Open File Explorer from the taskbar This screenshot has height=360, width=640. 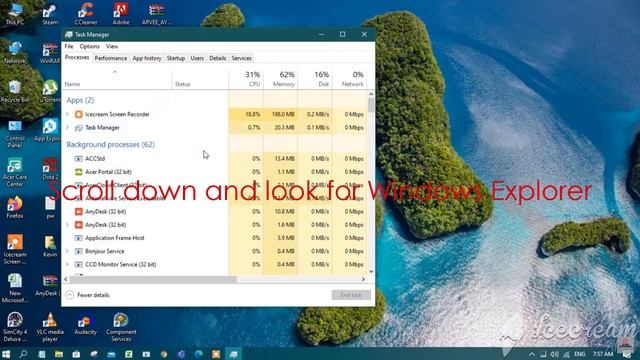pyautogui.click(x=59, y=354)
